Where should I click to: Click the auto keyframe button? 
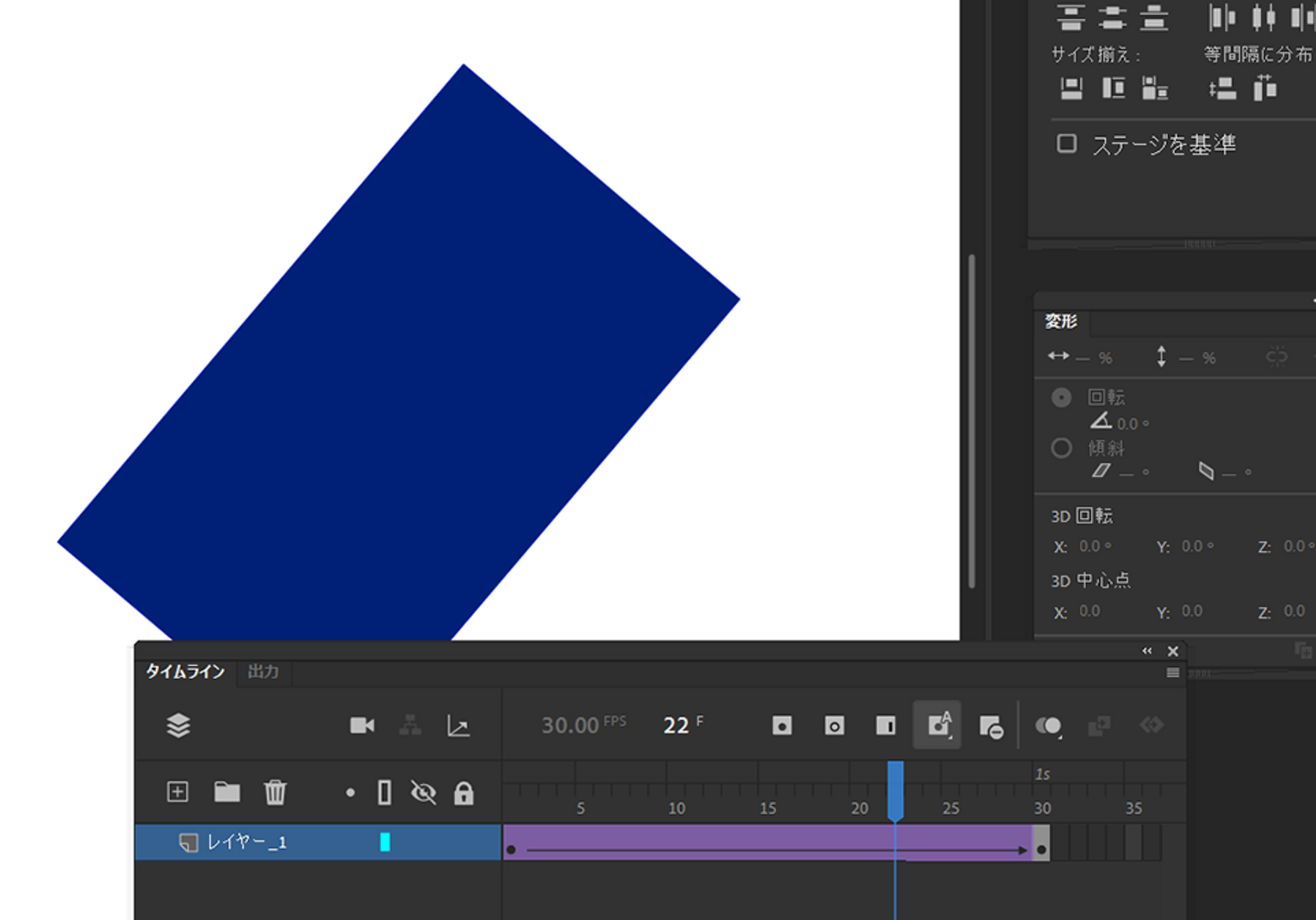(939, 725)
